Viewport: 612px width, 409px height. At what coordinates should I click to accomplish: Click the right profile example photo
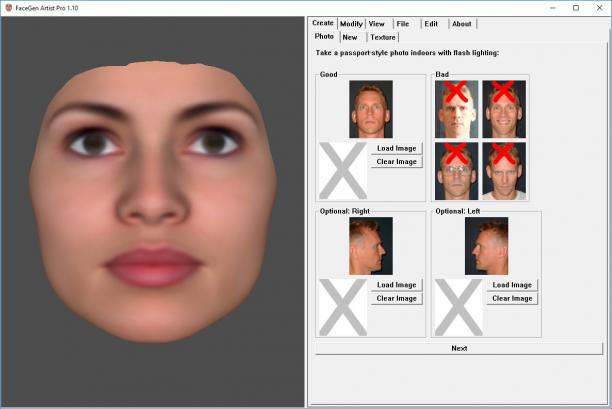[371, 246]
